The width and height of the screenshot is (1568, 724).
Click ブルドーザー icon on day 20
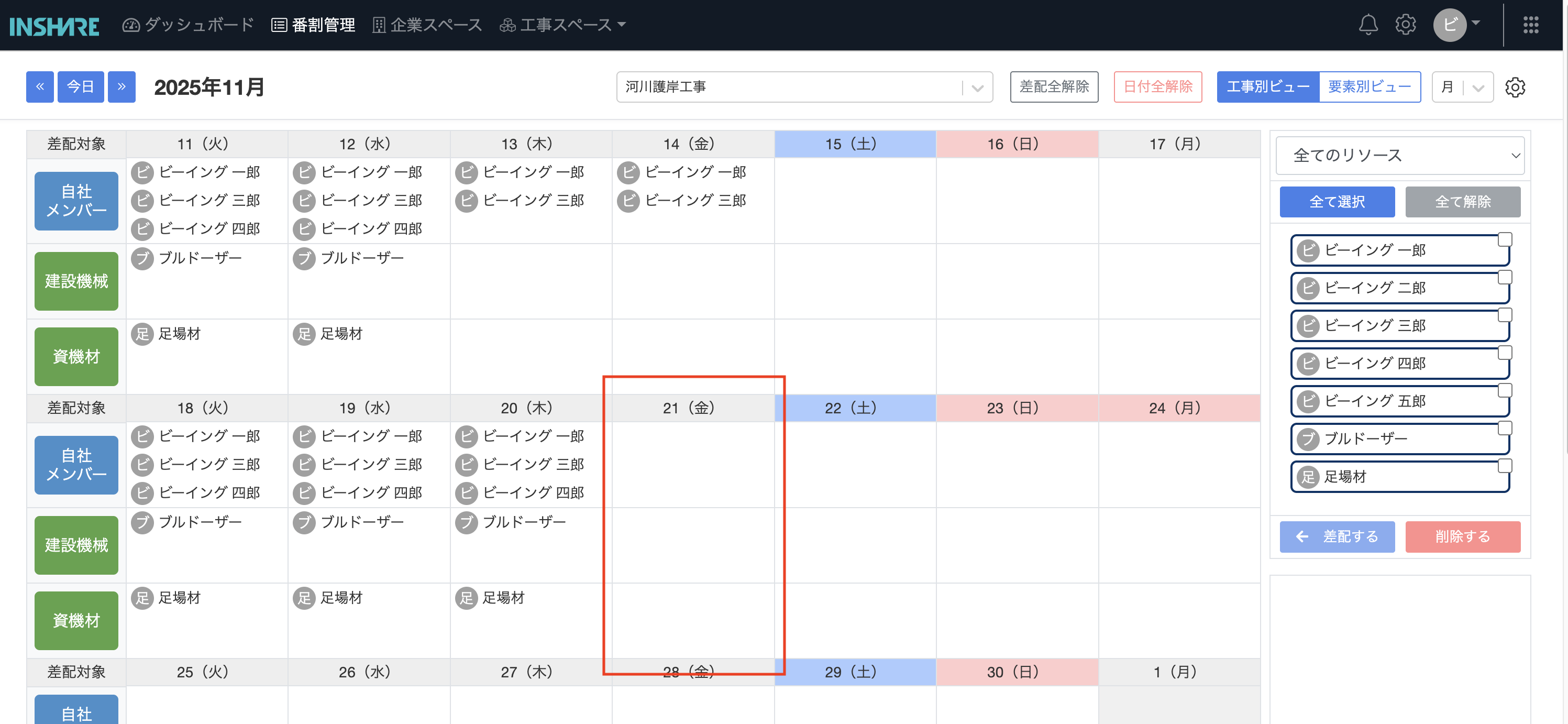pyautogui.click(x=466, y=522)
